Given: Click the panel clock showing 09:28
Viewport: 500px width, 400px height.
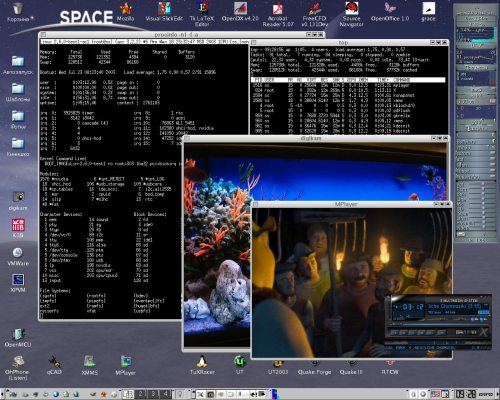Looking at the screenshot, I should [x=466, y=394].
